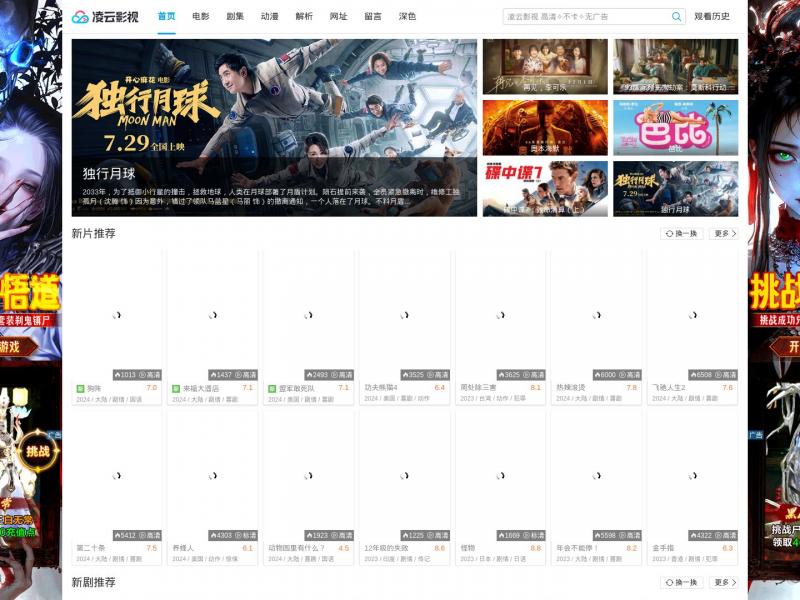The image size is (800, 600).
Task: Open the 狗阵 title link
Action: pos(94,389)
